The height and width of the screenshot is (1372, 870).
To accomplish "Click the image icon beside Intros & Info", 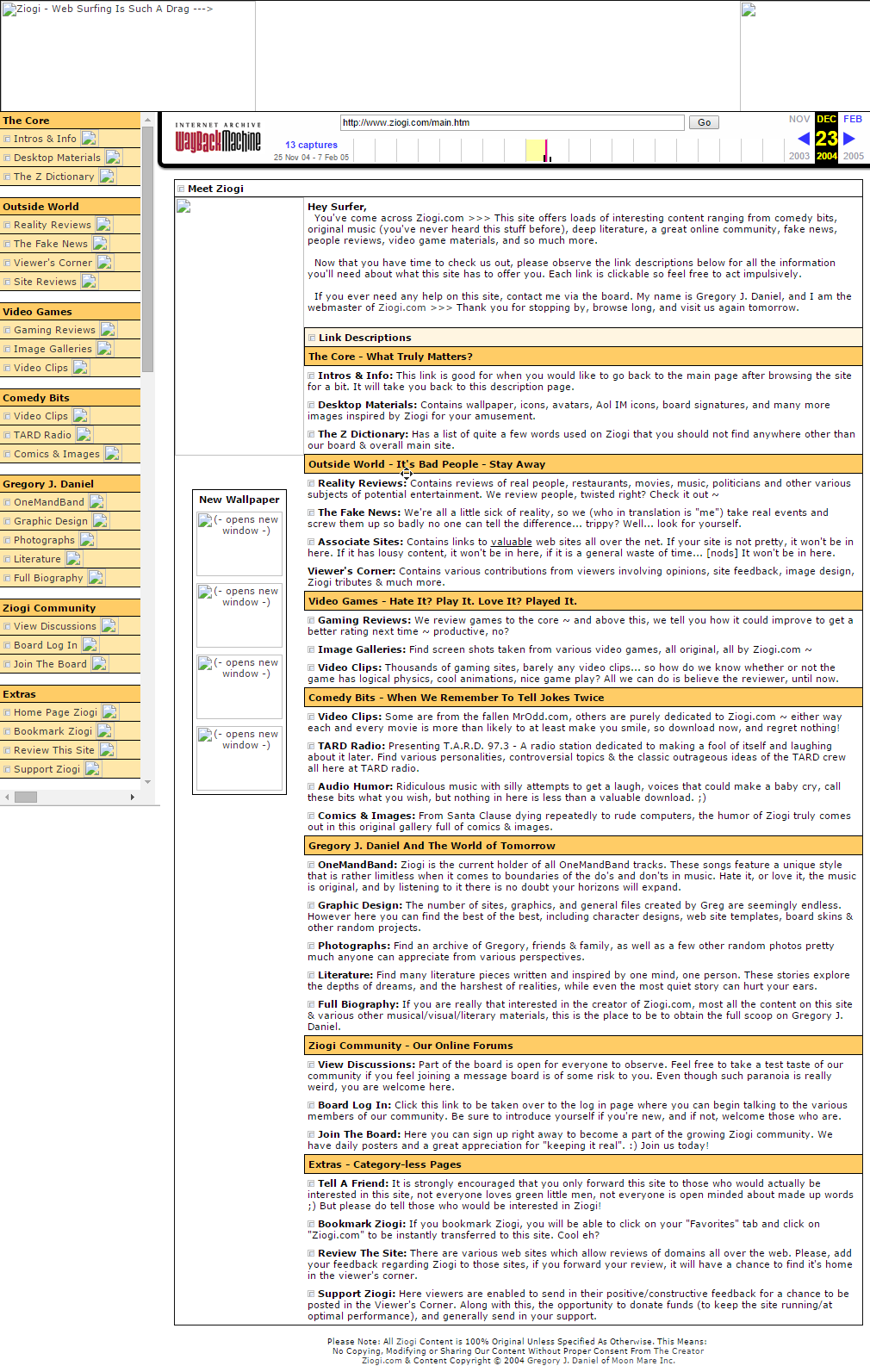I will [x=90, y=139].
